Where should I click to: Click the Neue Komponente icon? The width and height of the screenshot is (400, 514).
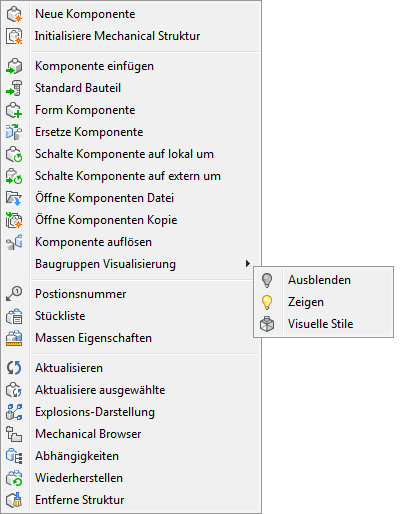coord(14,14)
